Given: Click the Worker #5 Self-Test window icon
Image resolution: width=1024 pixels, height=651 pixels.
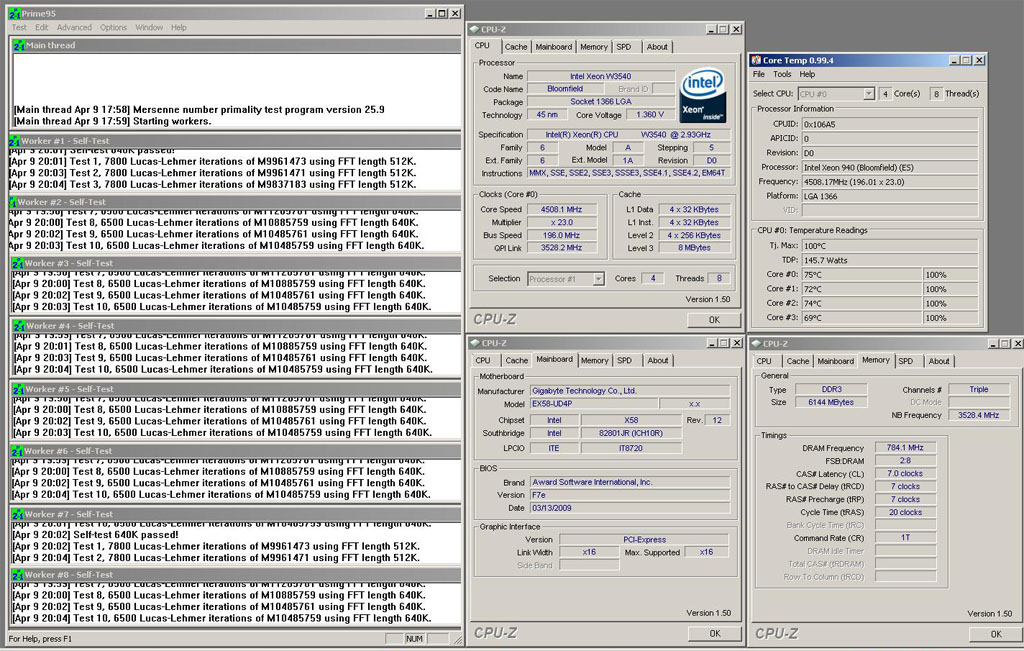Looking at the screenshot, I should [19, 389].
